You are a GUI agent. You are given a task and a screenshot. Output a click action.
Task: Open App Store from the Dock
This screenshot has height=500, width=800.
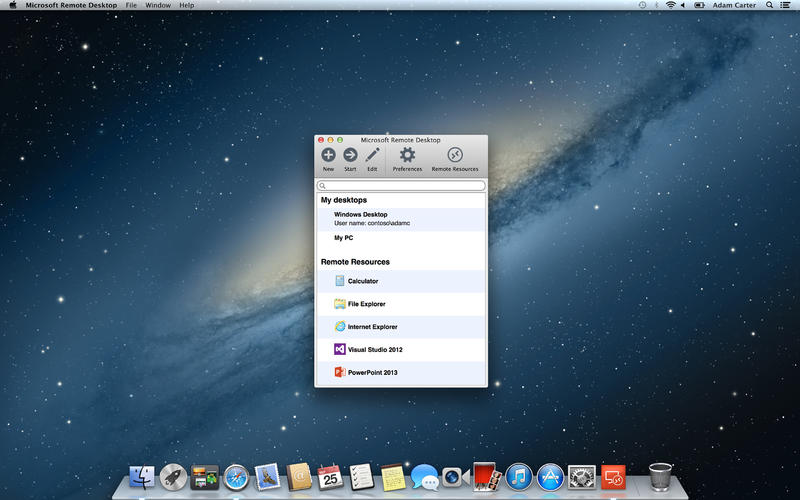[x=549, y=477]
